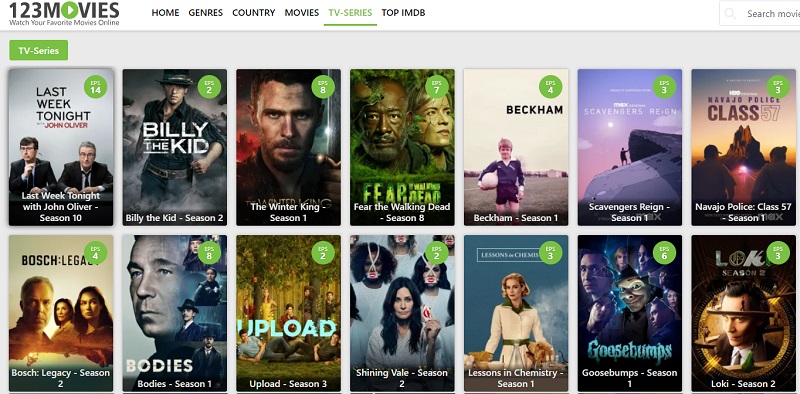800x394 pixels.
Task: Open the COUNTRY menu
Action: coord(254,13)
